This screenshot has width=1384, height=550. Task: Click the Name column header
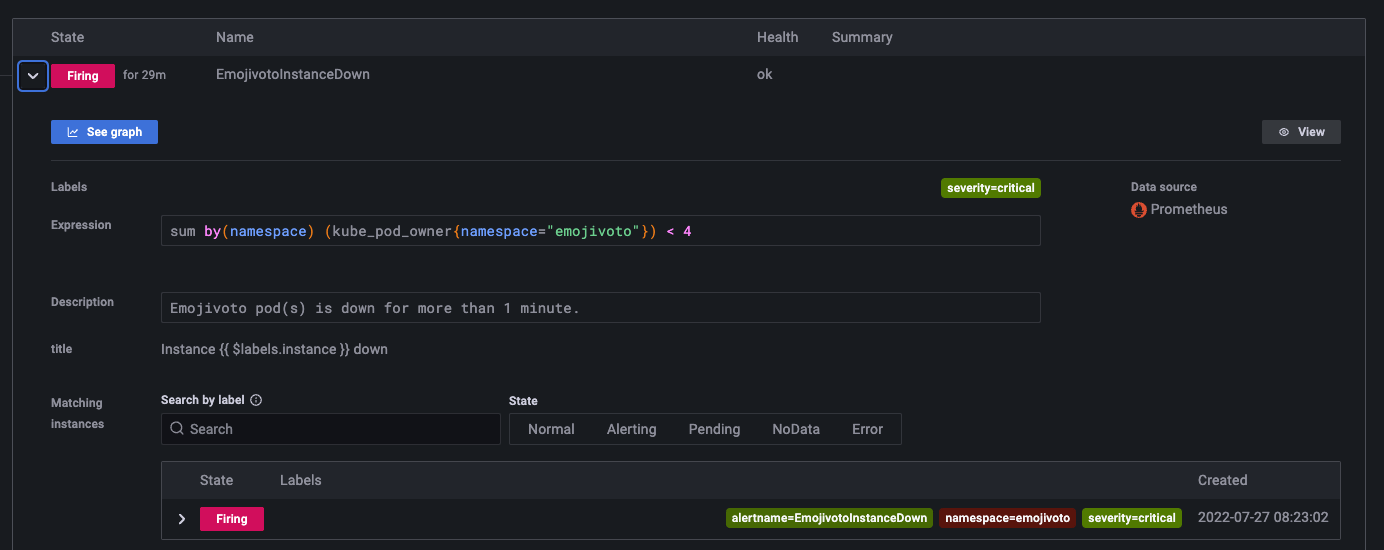tap(235, 37)
